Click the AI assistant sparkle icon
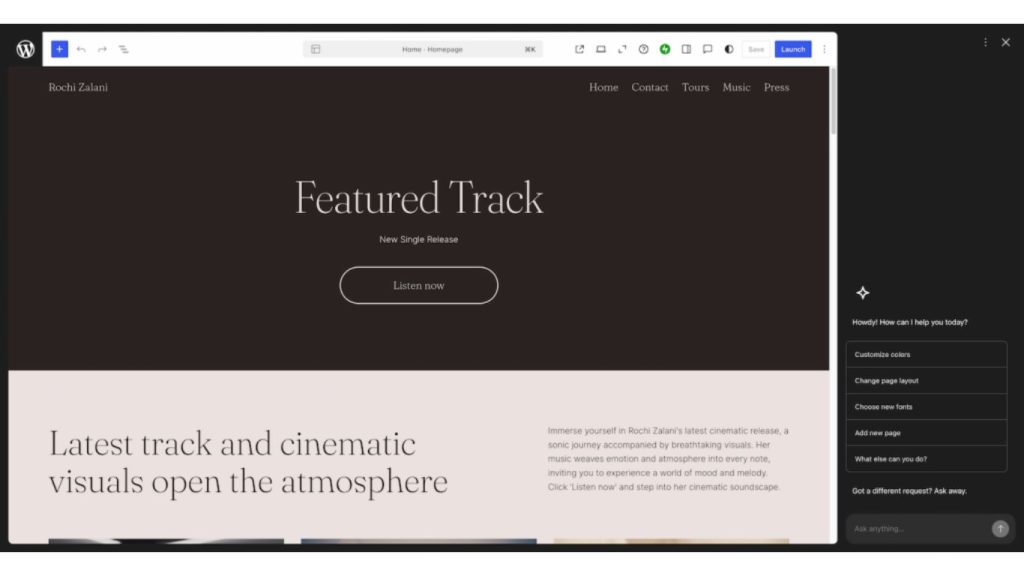1024x576 pixels. coord(862,293)
